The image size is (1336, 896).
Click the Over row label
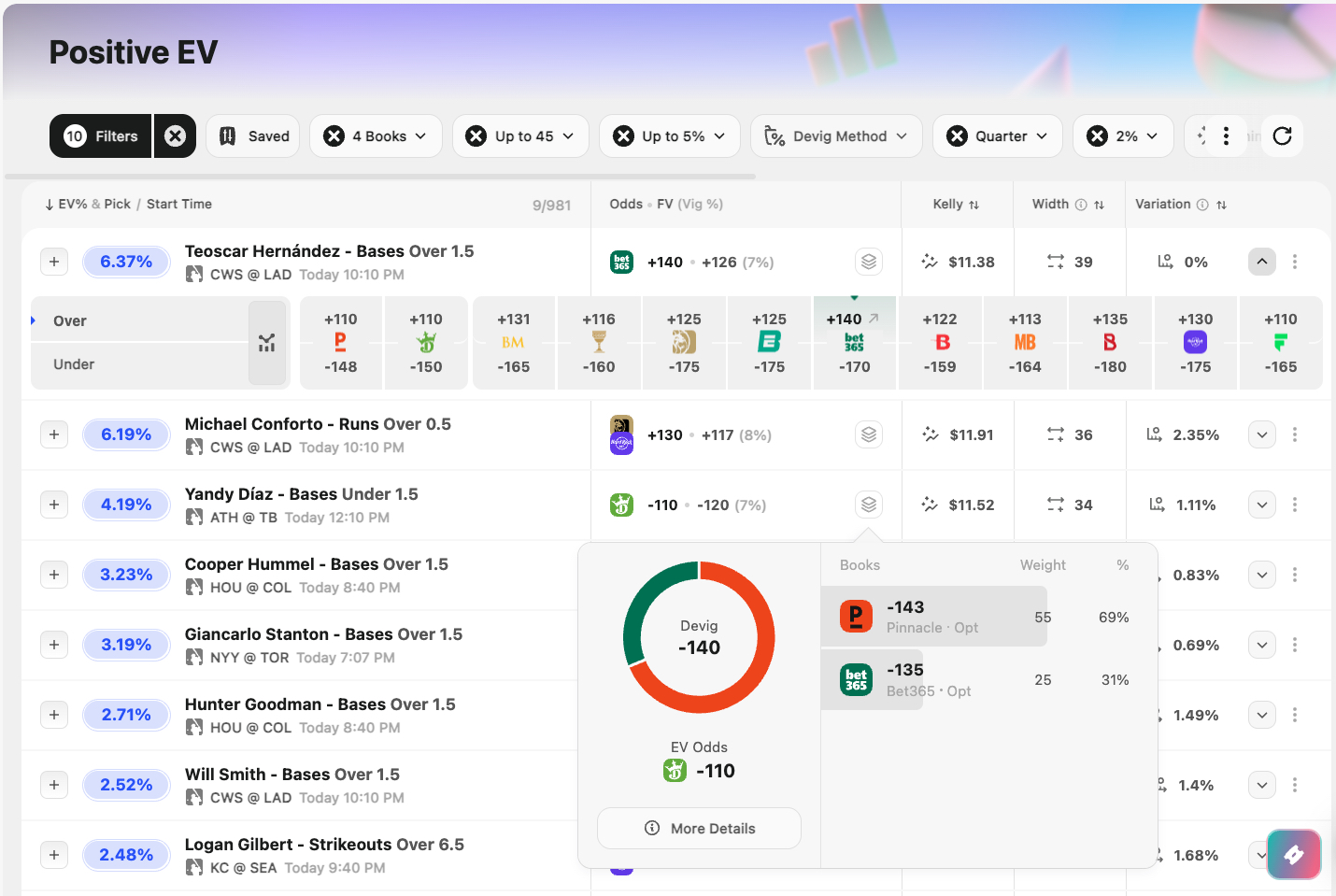(x=69, y=321)
